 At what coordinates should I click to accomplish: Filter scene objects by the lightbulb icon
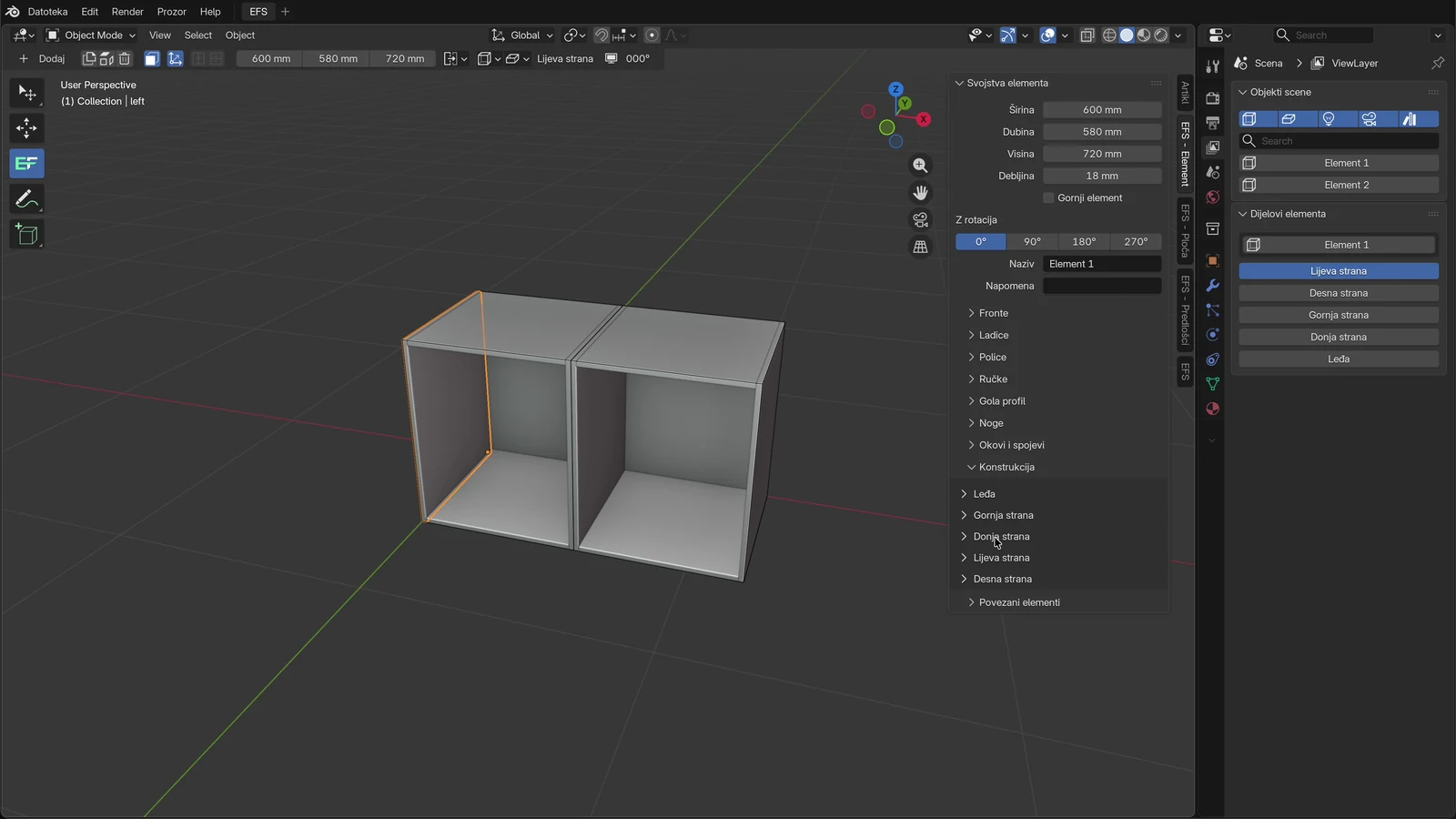click(x=1329, y=119)
